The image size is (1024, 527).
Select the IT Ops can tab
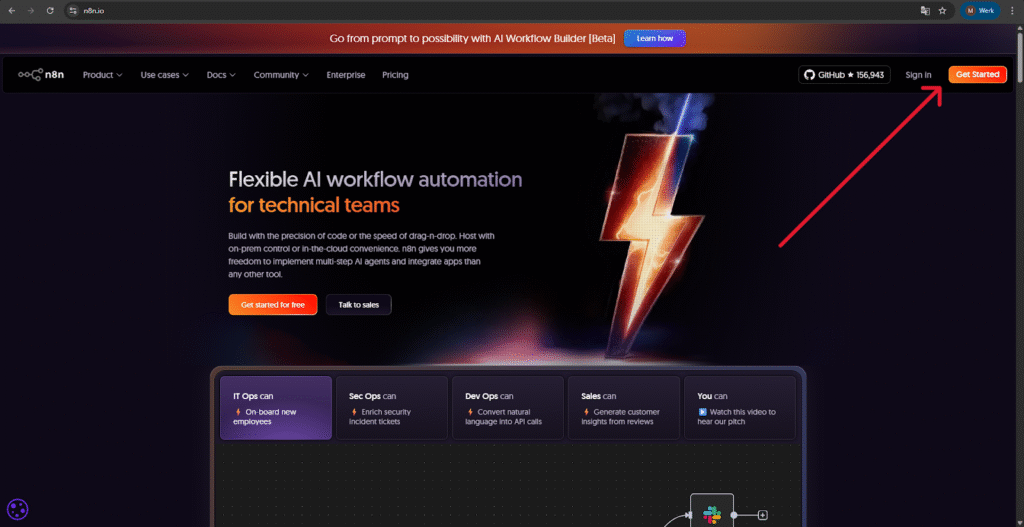coord(275,408)
